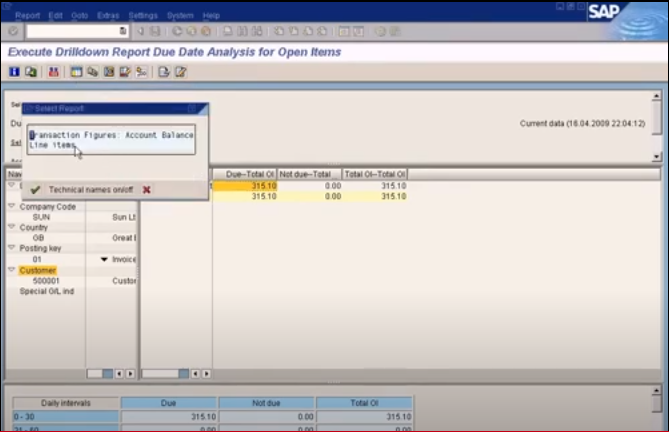The height and width of the screenshot is (432, 669).
Task: Click the '0 - 30' interval row
Action: (66, 417)
